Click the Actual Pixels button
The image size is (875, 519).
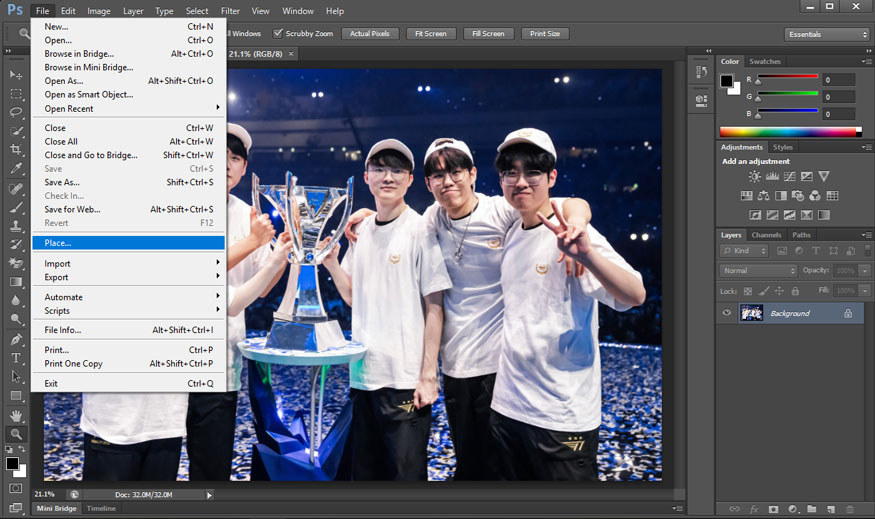pos(369,33)
